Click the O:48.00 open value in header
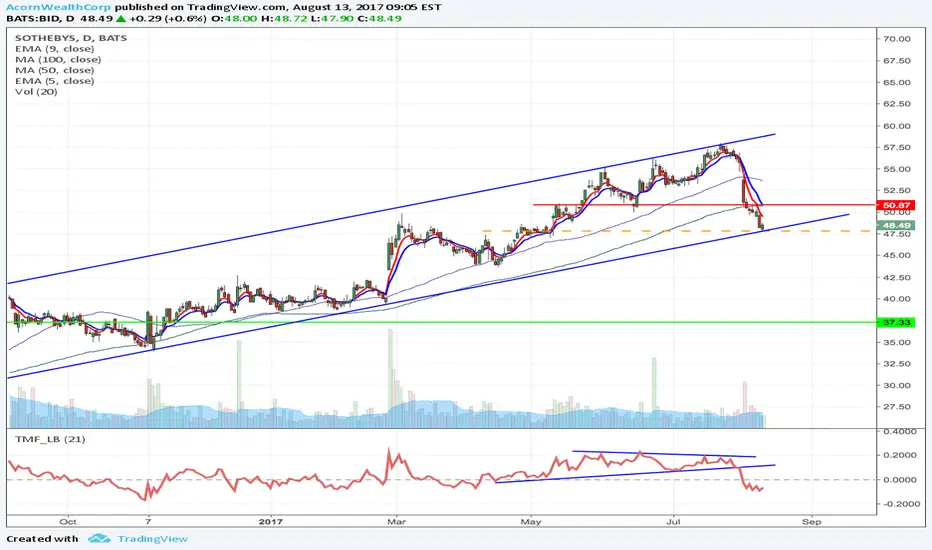Viewport: 932px width, 550px height. coord(234,18)
